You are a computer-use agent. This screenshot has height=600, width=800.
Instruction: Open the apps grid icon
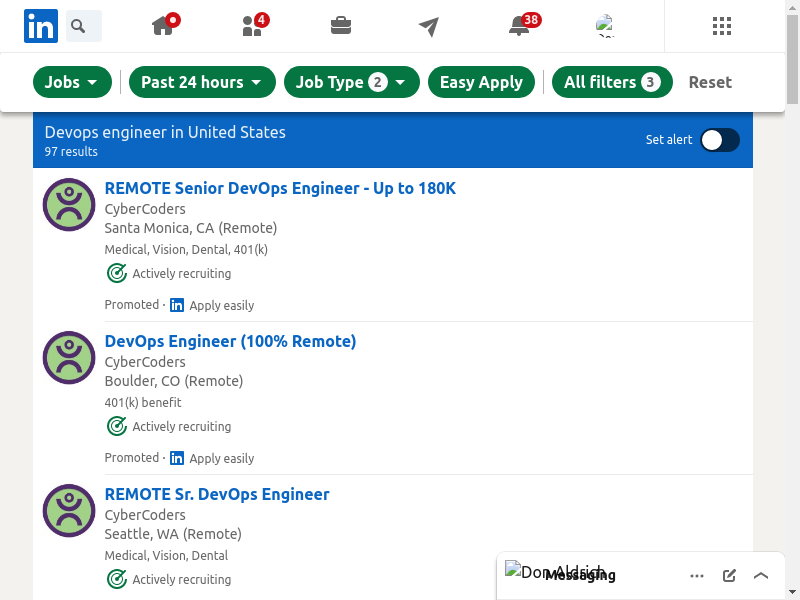[x=722, y=26]
